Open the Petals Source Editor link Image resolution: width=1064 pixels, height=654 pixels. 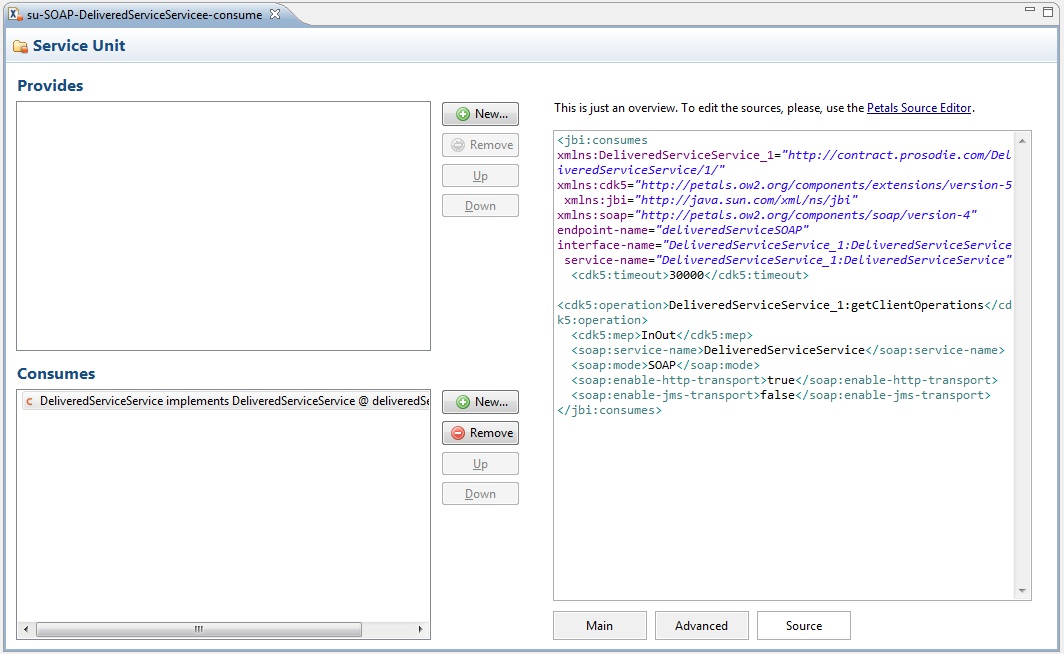tap(918, 108)
